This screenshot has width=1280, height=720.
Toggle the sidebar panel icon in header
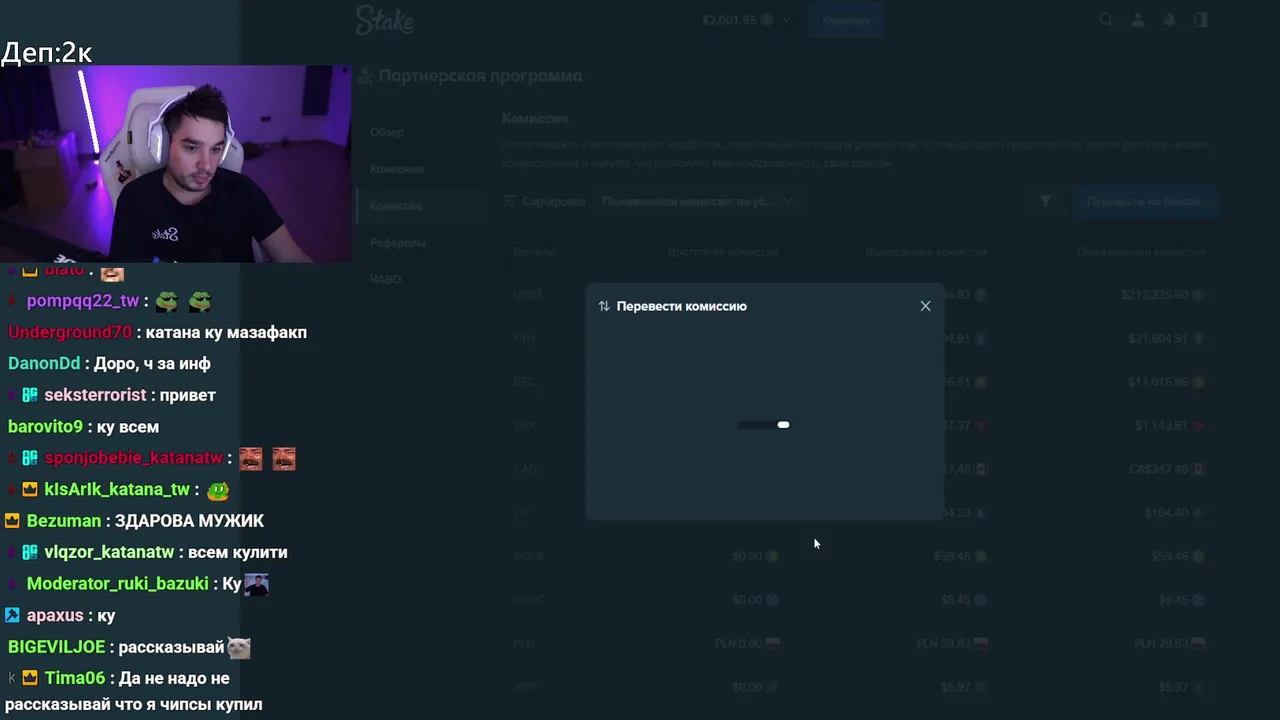[x=1201, y=20]
